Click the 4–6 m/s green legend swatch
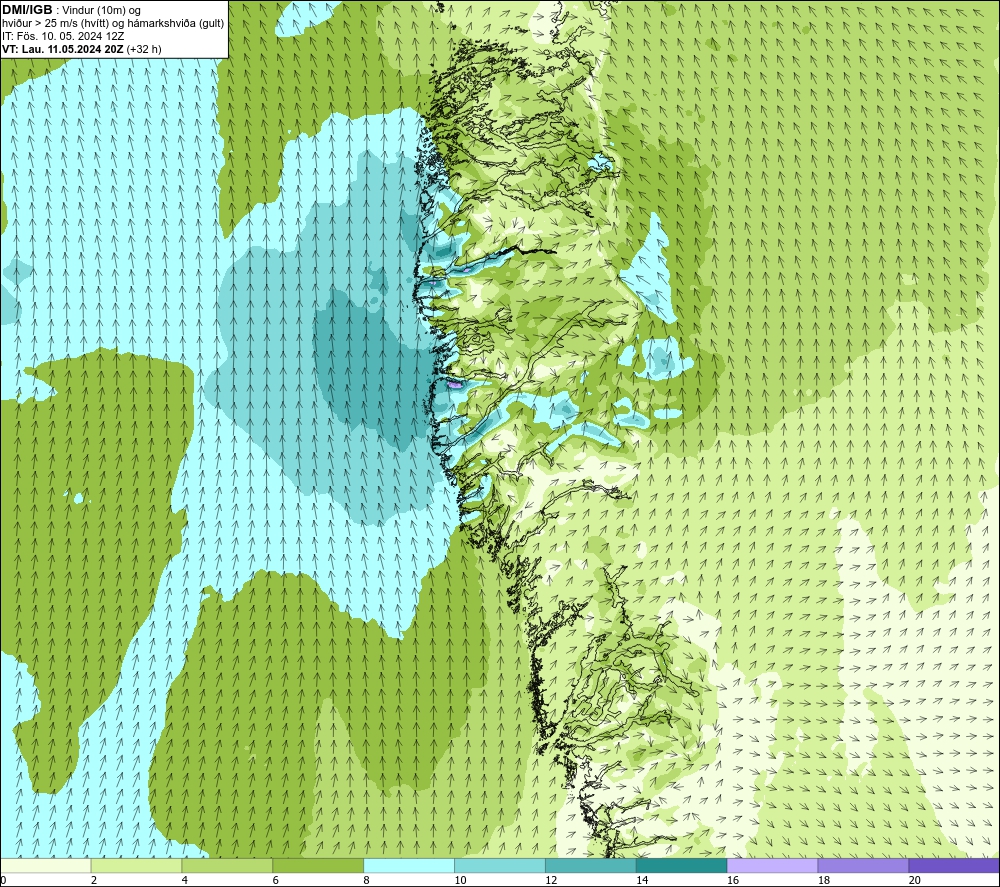1000x887 pixels. (x=227, y=866)
